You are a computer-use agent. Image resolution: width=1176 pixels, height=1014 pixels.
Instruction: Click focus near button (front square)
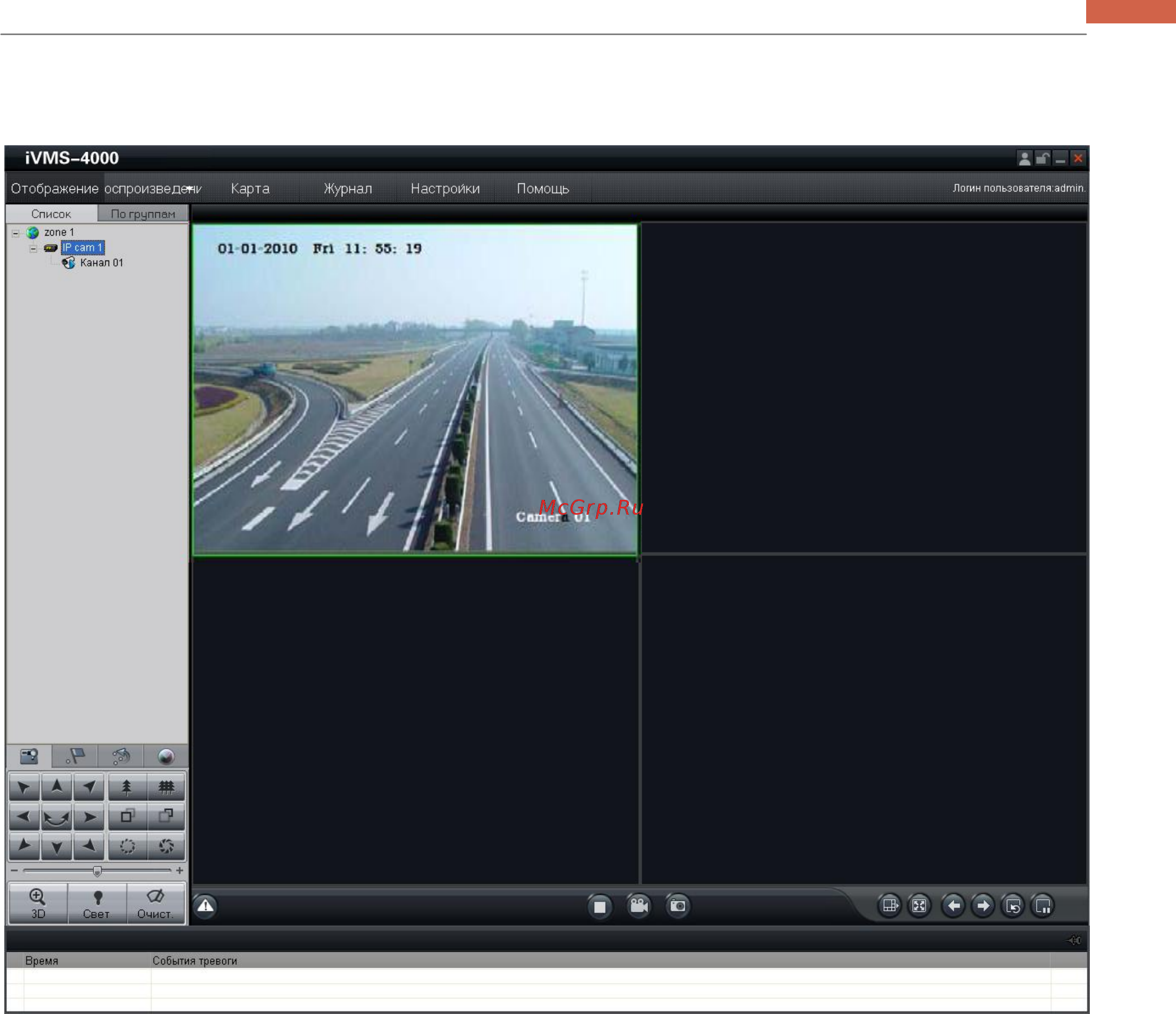[127, 816]
